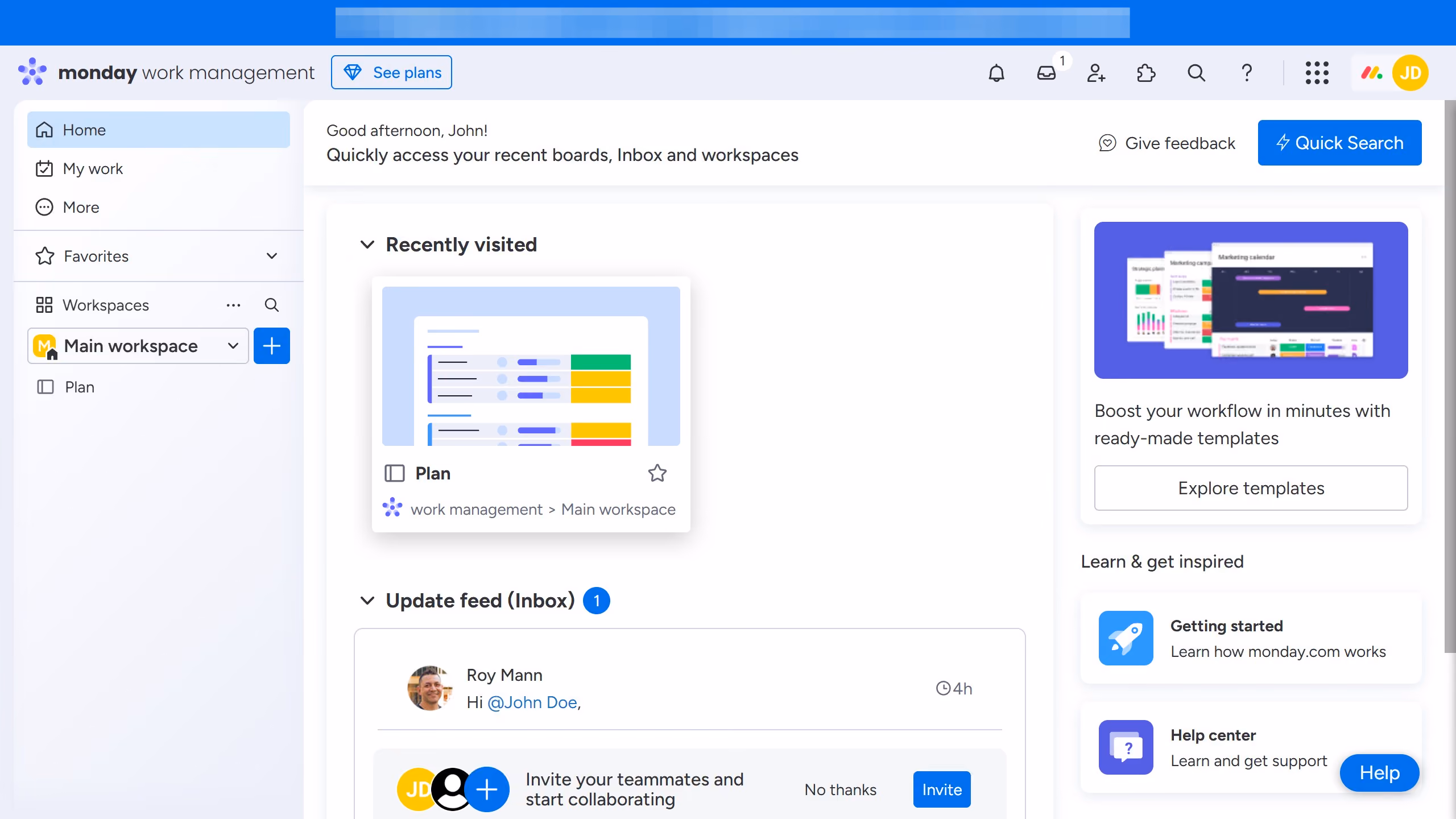1456x819 pixels.
Task: Search workspaces with magnifier icon
Action: (x=271, y=305)
